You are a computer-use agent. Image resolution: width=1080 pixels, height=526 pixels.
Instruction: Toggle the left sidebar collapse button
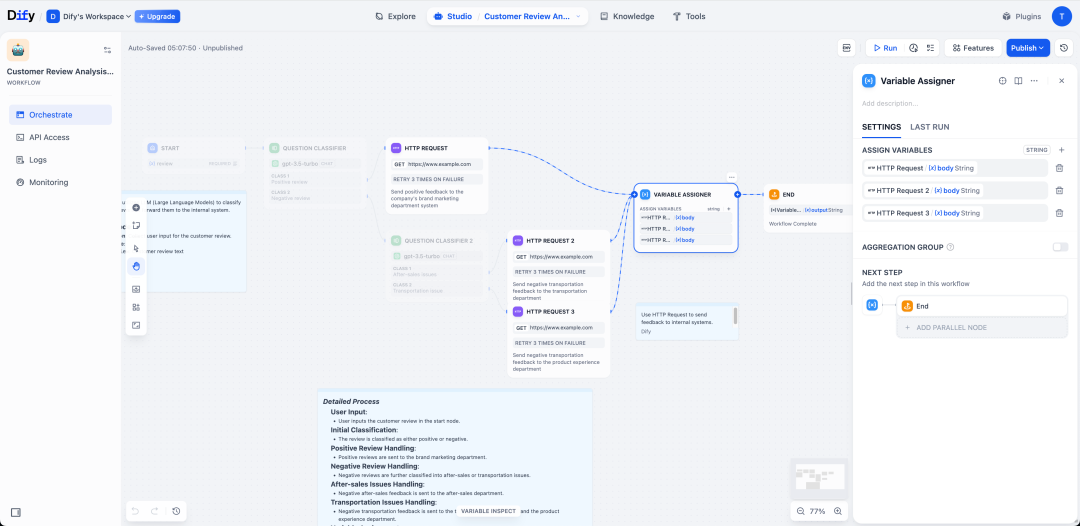15,512
